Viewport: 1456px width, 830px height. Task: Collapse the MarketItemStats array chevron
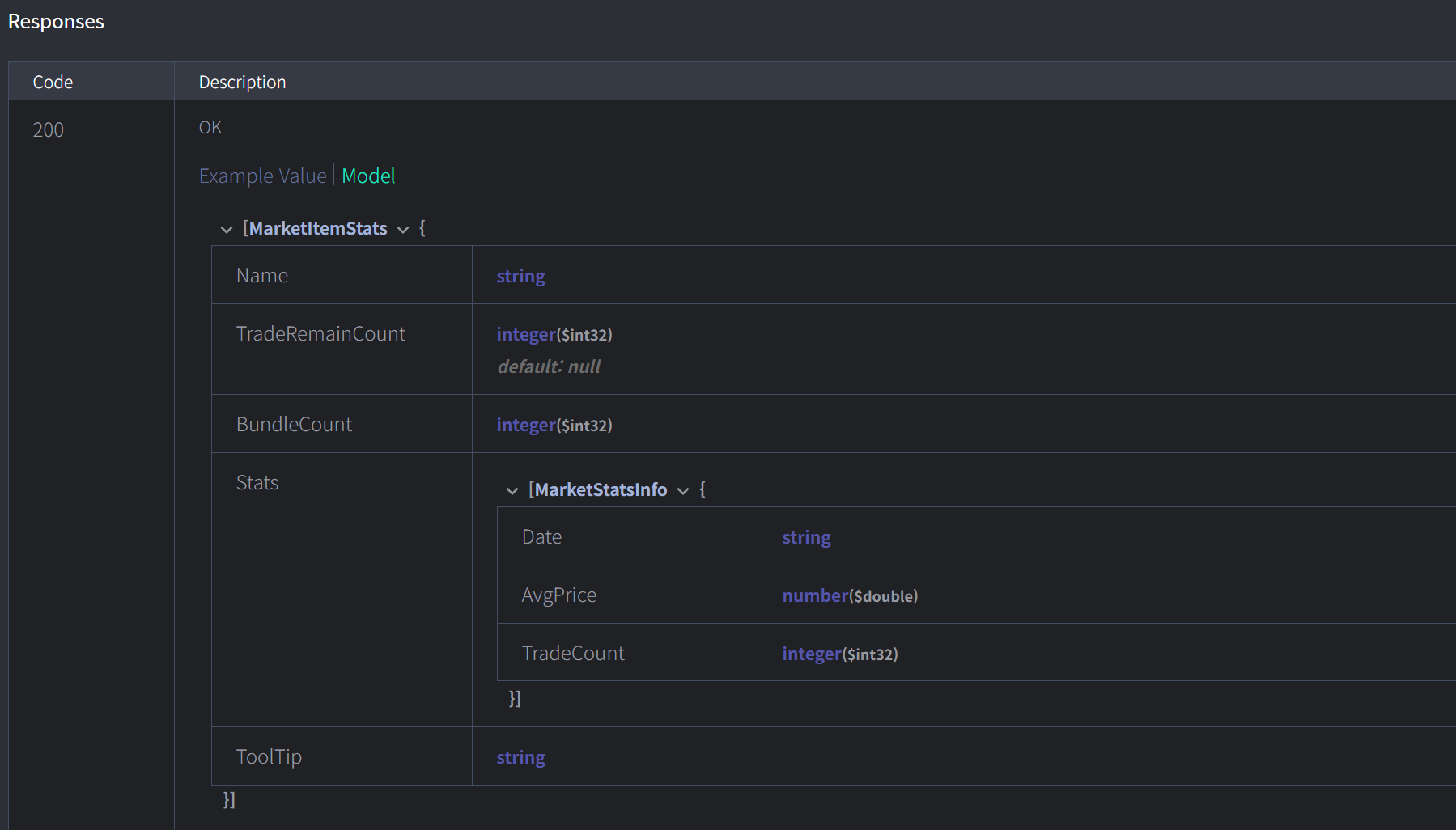tap(227, 230)
